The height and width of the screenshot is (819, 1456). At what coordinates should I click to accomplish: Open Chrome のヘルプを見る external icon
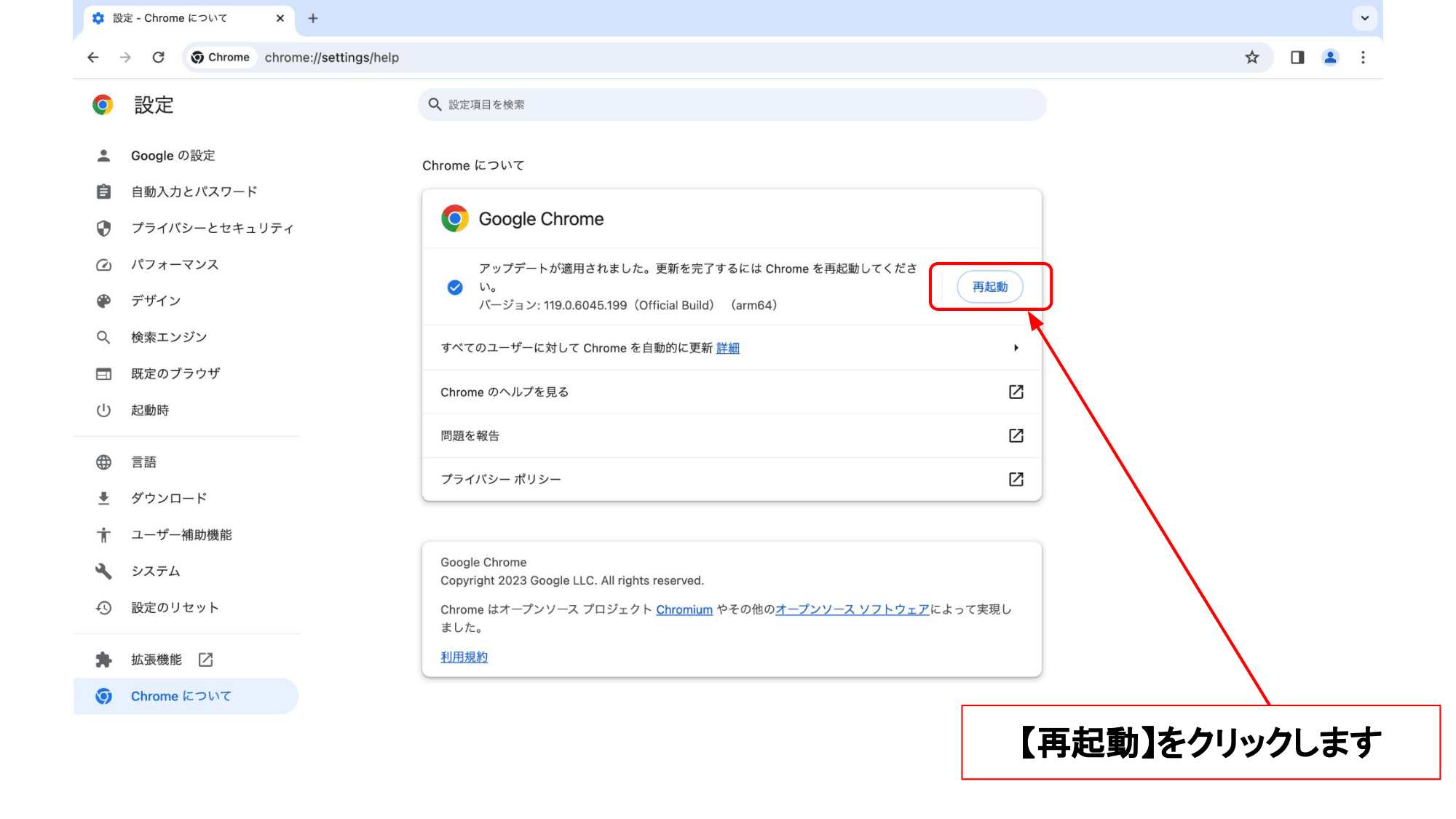[x=1016, y=392]
